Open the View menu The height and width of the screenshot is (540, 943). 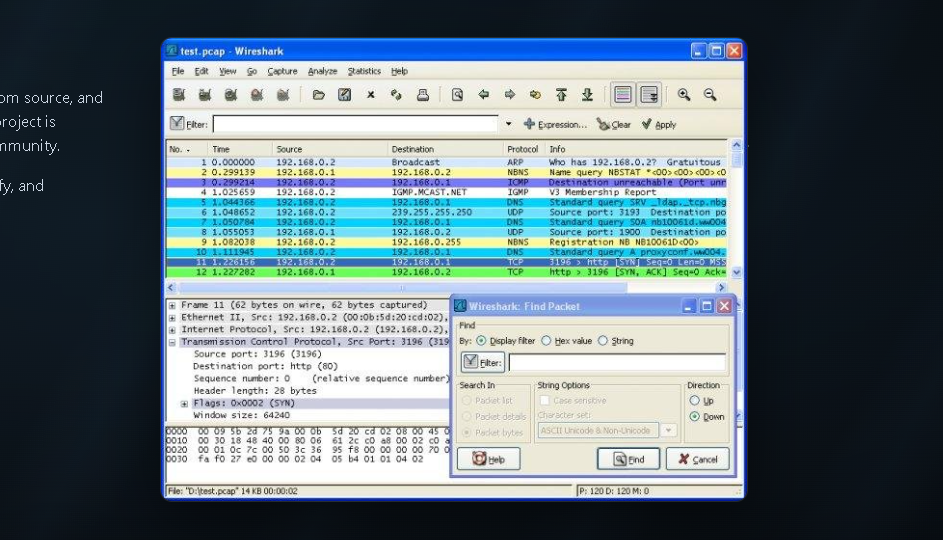tap(227, 71)
